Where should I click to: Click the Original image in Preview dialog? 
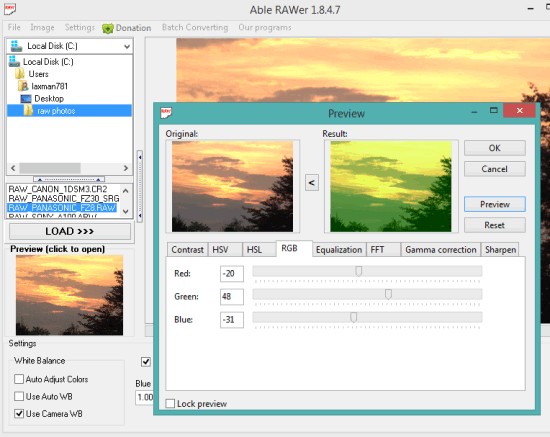[232, 186]
